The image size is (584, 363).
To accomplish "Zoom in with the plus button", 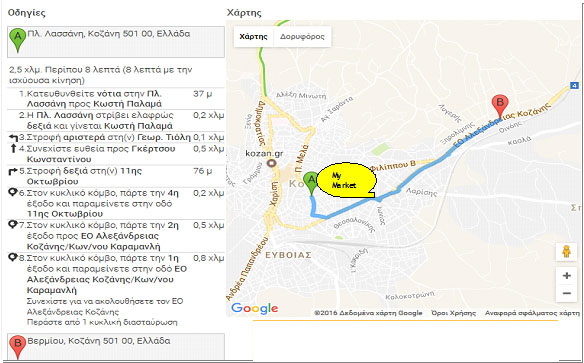I will pos(566,276).
